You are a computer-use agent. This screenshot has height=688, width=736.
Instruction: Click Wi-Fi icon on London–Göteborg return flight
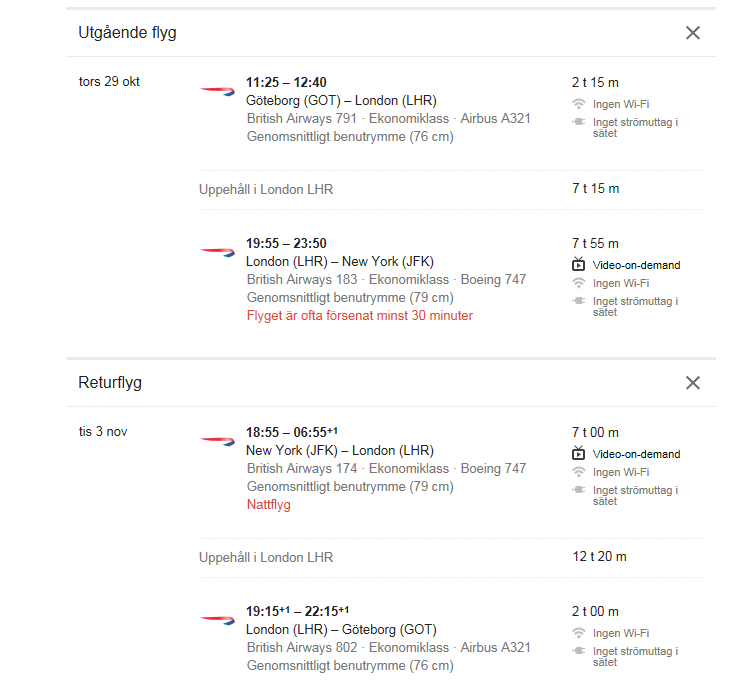pos(579,633)
